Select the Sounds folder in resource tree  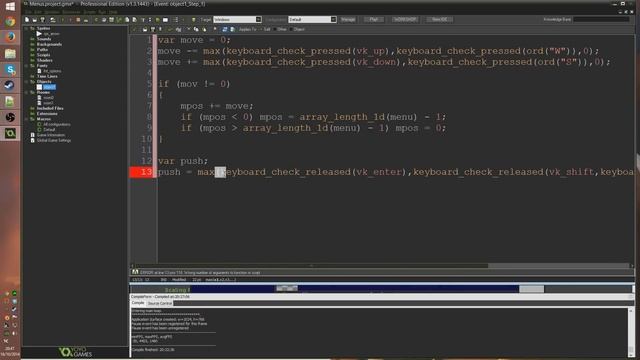pyautogui.click(x=44, y=39)
